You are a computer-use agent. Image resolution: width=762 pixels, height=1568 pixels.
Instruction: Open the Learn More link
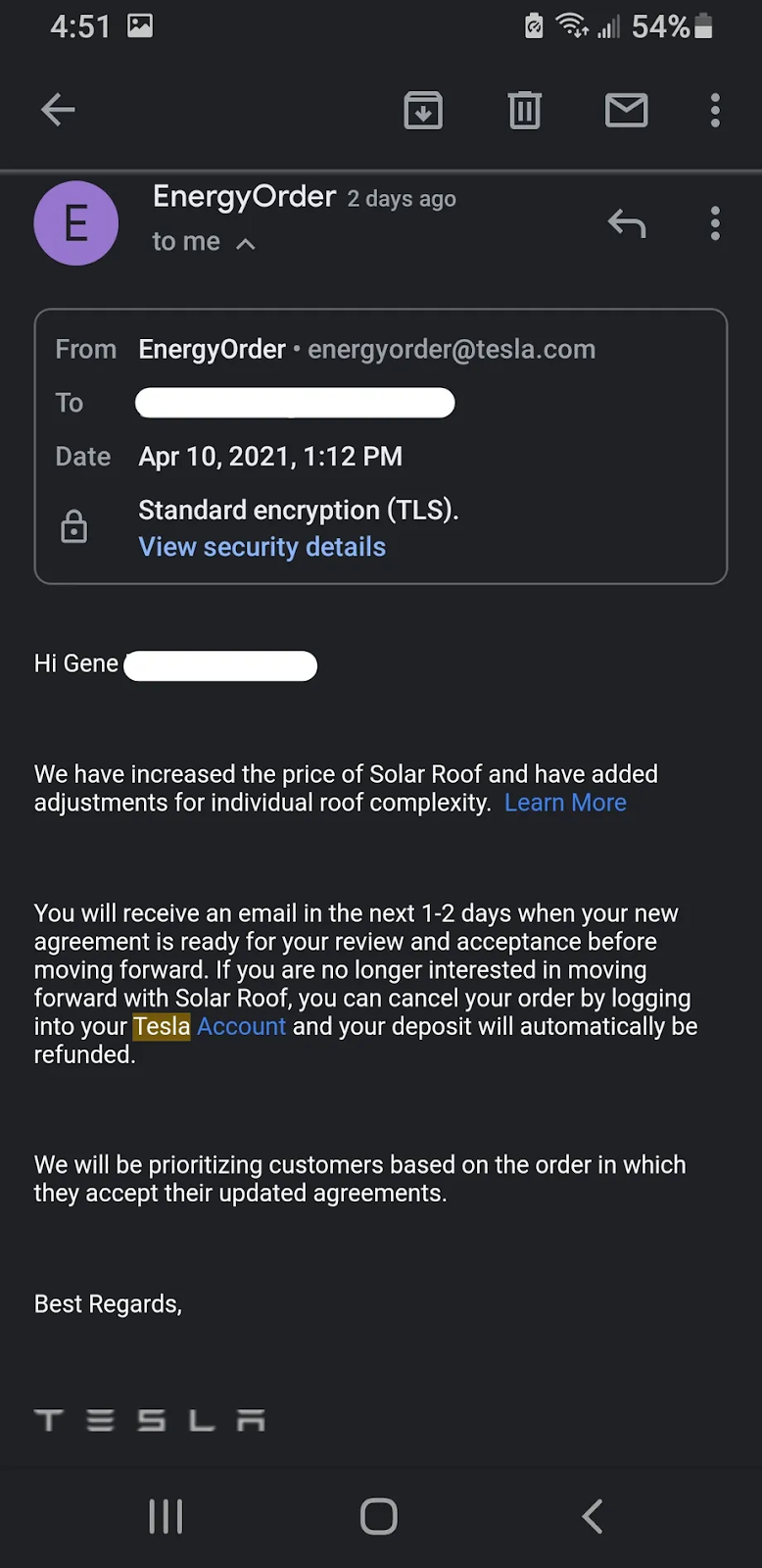(565, 803)
